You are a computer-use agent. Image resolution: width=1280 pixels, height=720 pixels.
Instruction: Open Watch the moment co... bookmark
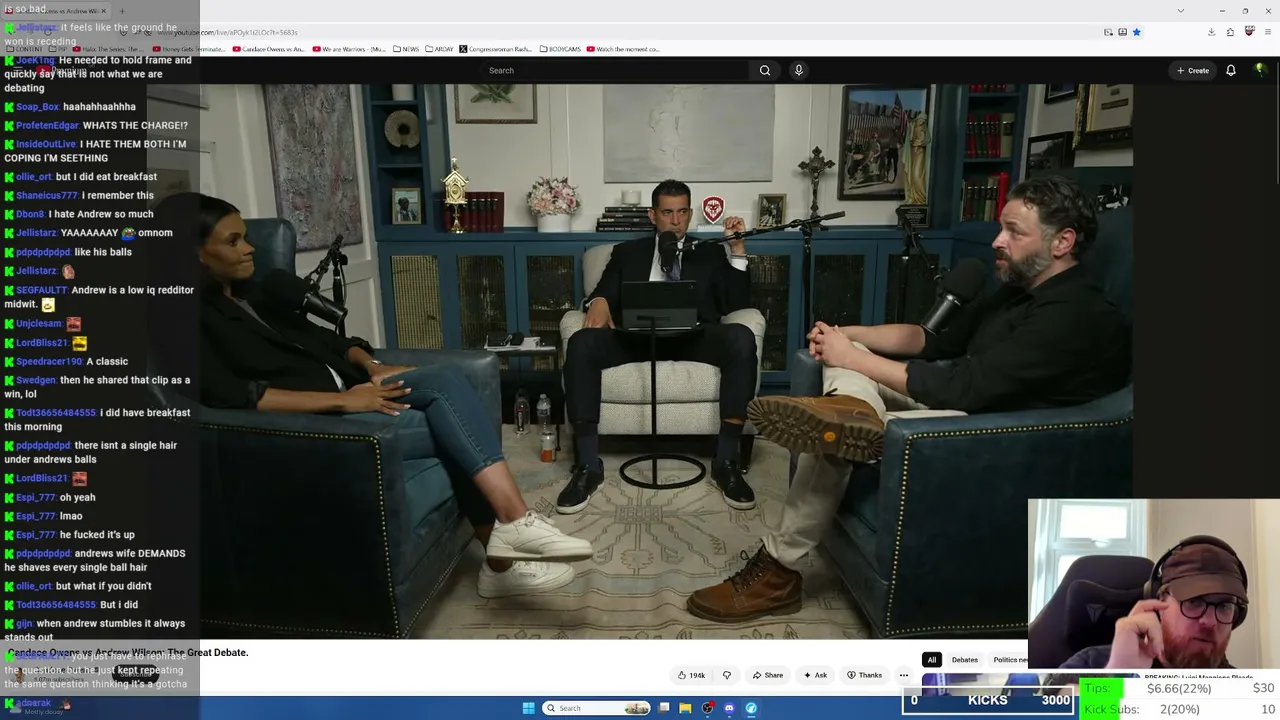(x=623, y=49)
